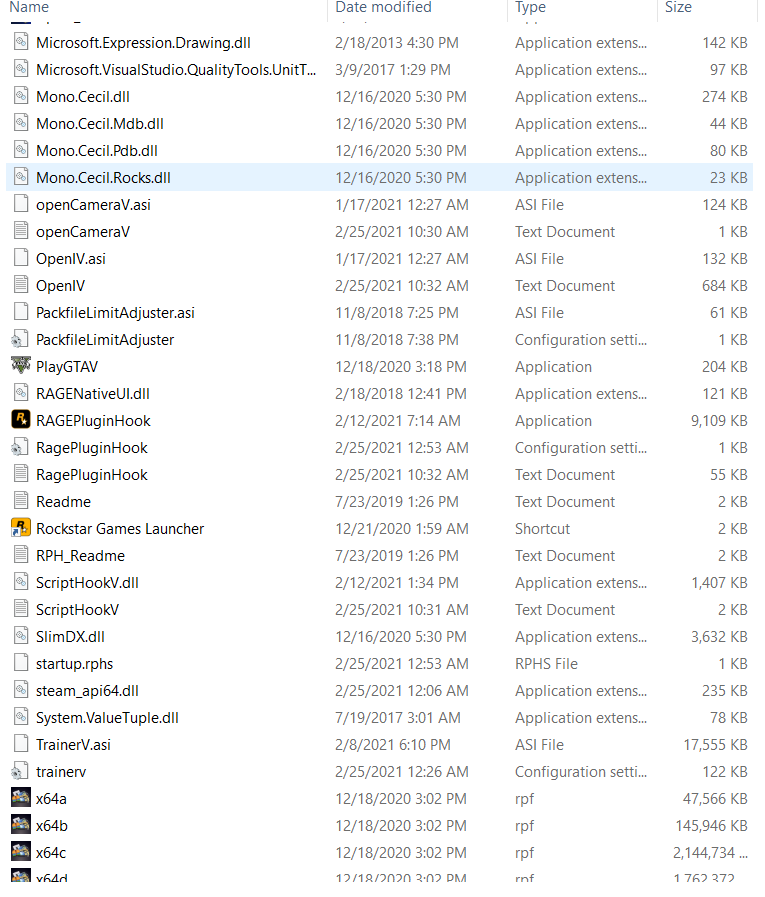The image size is (765, 897).
Task: Click date 2/18/2013 4:30 PM
Action: (397, 43)
